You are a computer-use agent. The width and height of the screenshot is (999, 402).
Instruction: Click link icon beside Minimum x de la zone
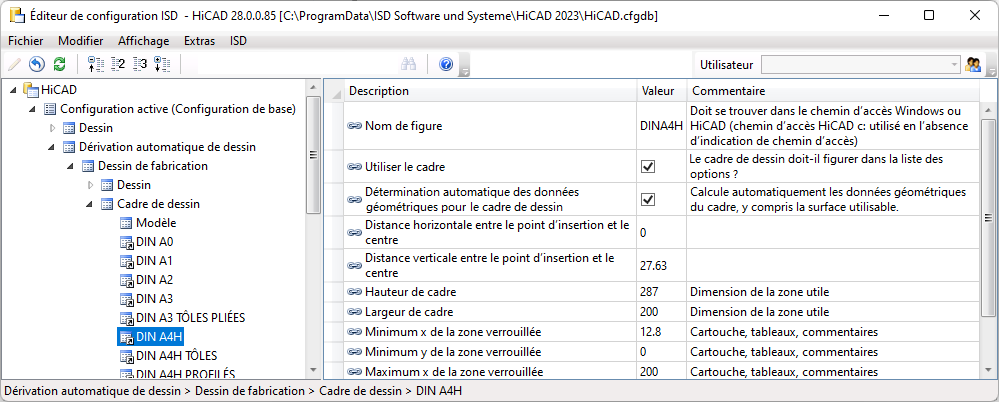coord(355,332)
